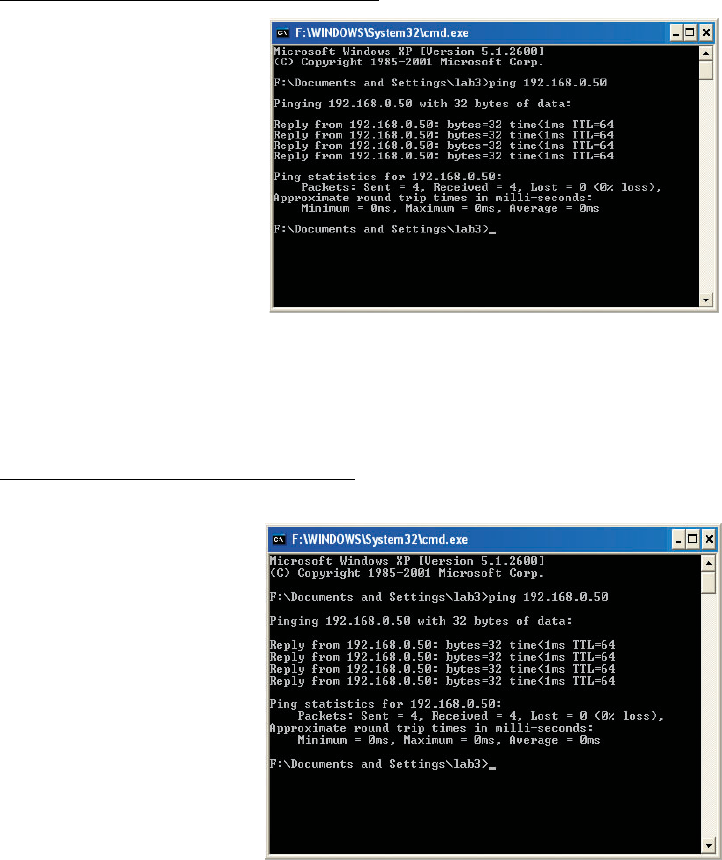Click the blinking prompt in lower console
The image size is (722, 860).
[x=492, y=767]
